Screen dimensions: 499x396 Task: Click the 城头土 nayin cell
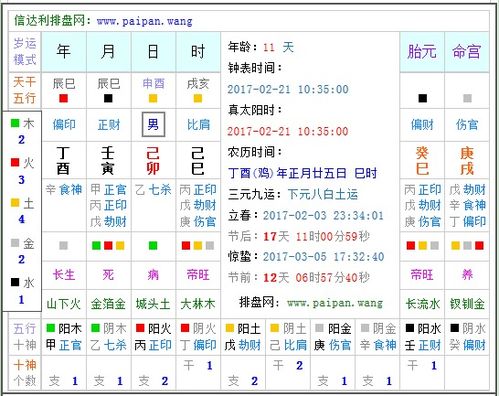[153, 304]
